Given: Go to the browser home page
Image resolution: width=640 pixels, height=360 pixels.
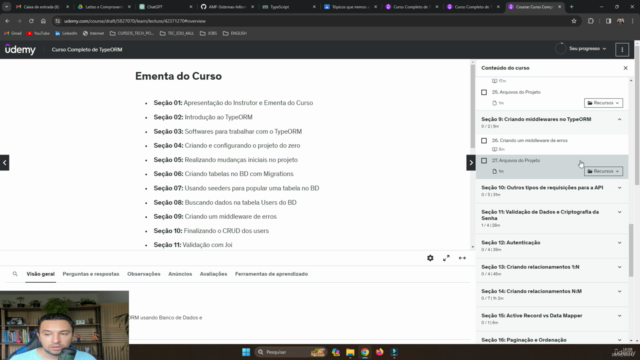Looking at the screenshot, I should pos(43,21).
